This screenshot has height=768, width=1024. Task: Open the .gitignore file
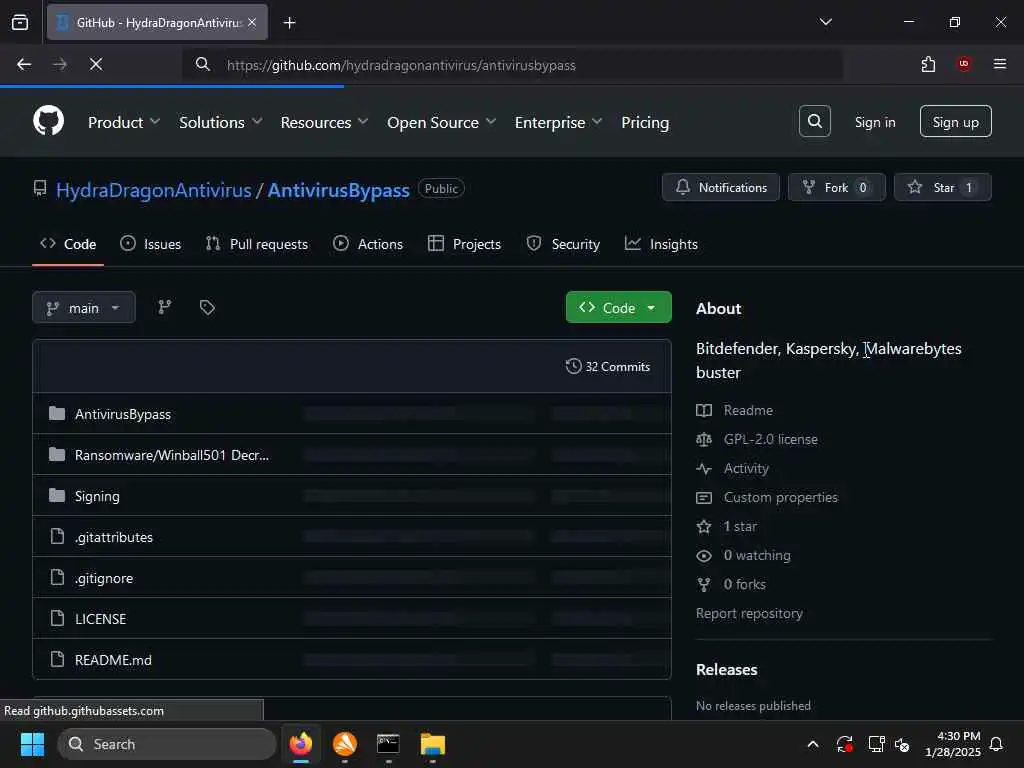coord(104,578)
